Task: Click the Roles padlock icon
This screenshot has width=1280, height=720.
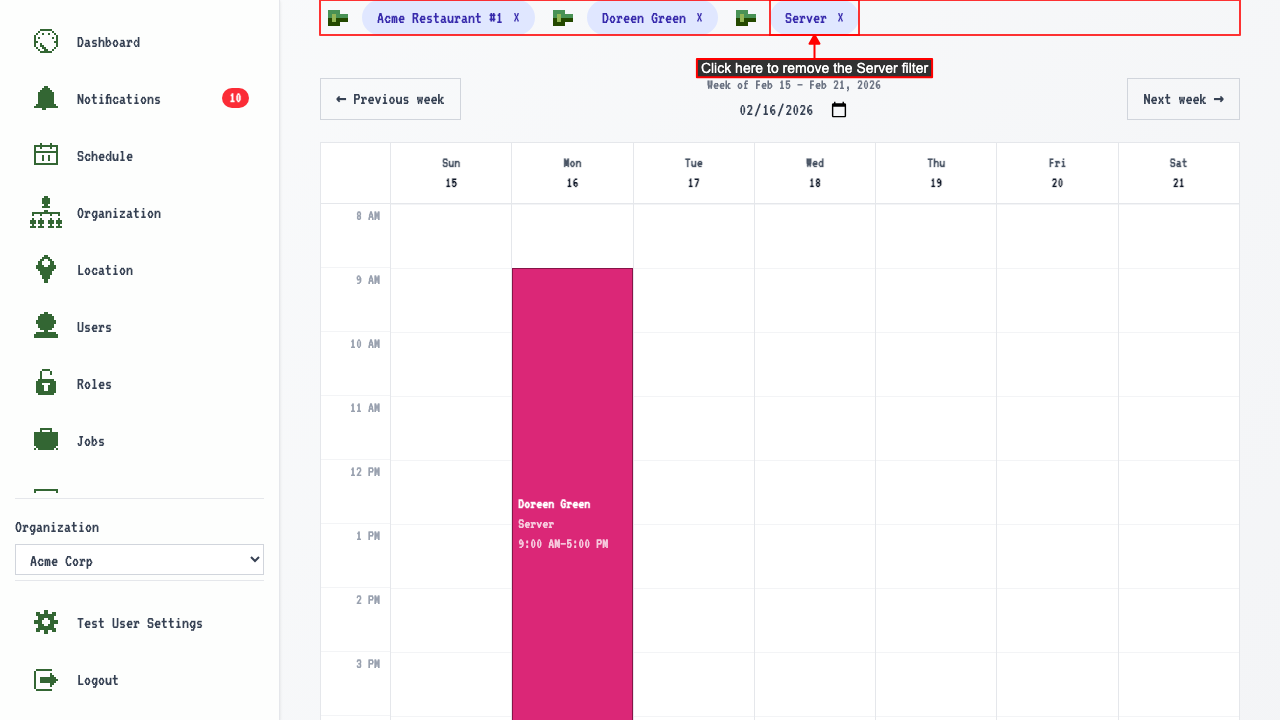Action: pyautogui.click(x=46, y=384)
